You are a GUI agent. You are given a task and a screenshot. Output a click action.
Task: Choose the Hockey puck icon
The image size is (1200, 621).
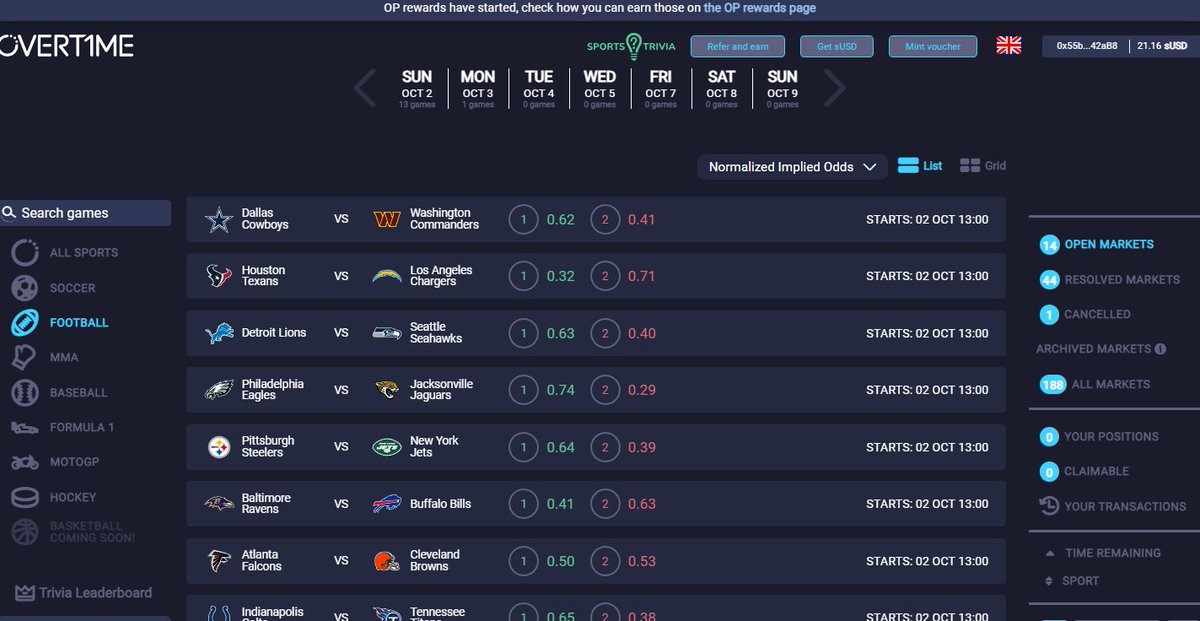click(25, 497)
